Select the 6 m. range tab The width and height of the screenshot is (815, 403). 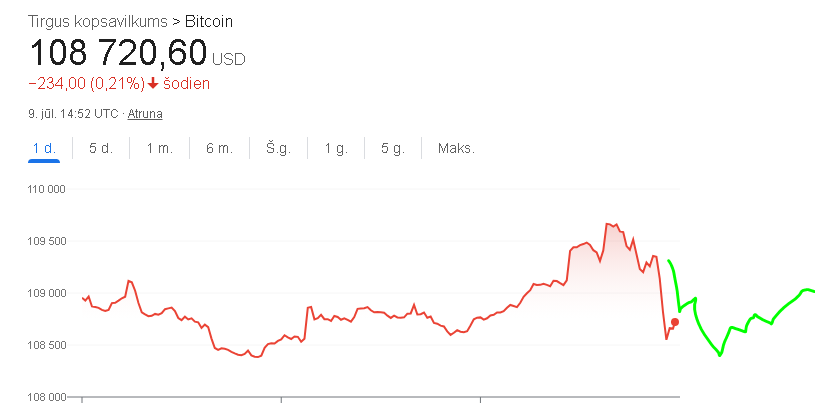click(219, 149)
